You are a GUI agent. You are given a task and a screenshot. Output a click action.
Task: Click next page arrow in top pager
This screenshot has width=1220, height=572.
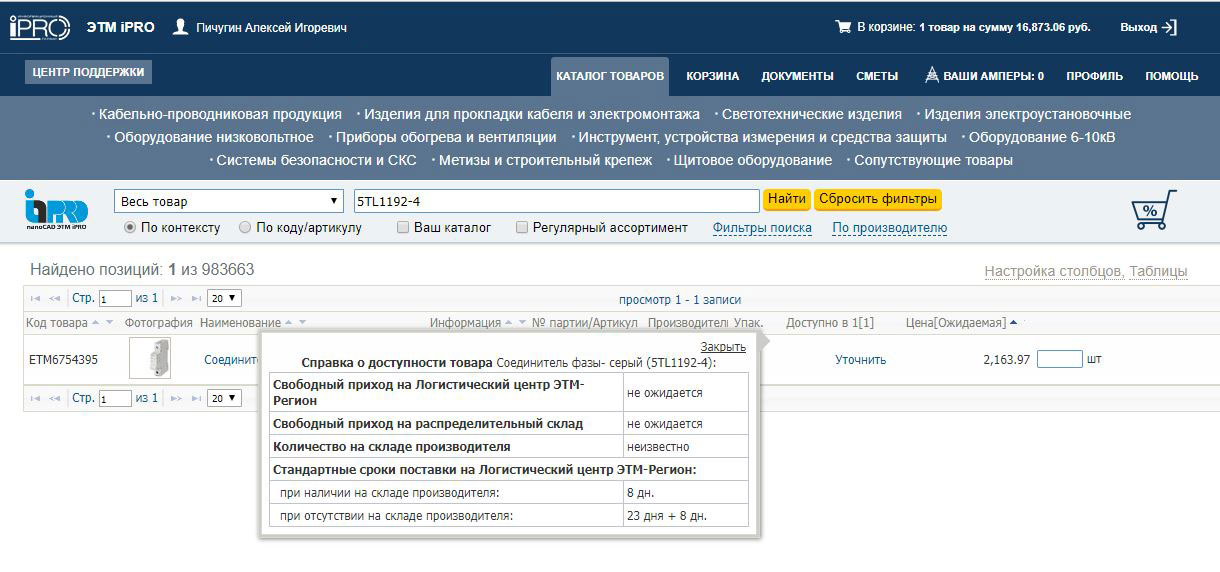176,298
